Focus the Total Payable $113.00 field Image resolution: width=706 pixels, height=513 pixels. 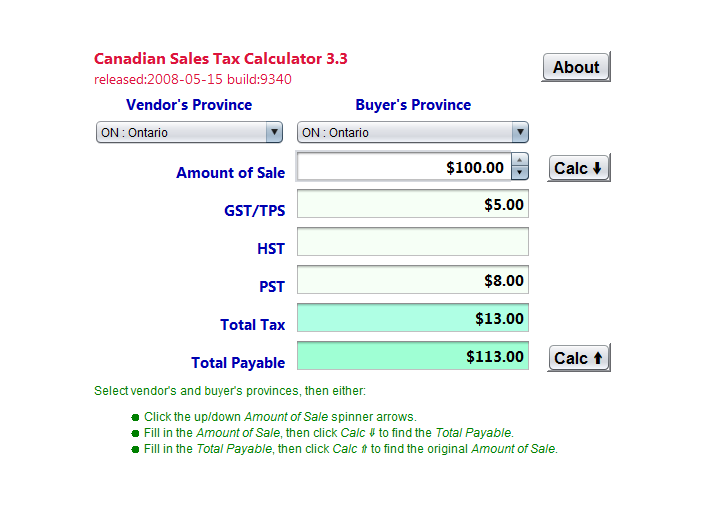click(x=413, y=356)
